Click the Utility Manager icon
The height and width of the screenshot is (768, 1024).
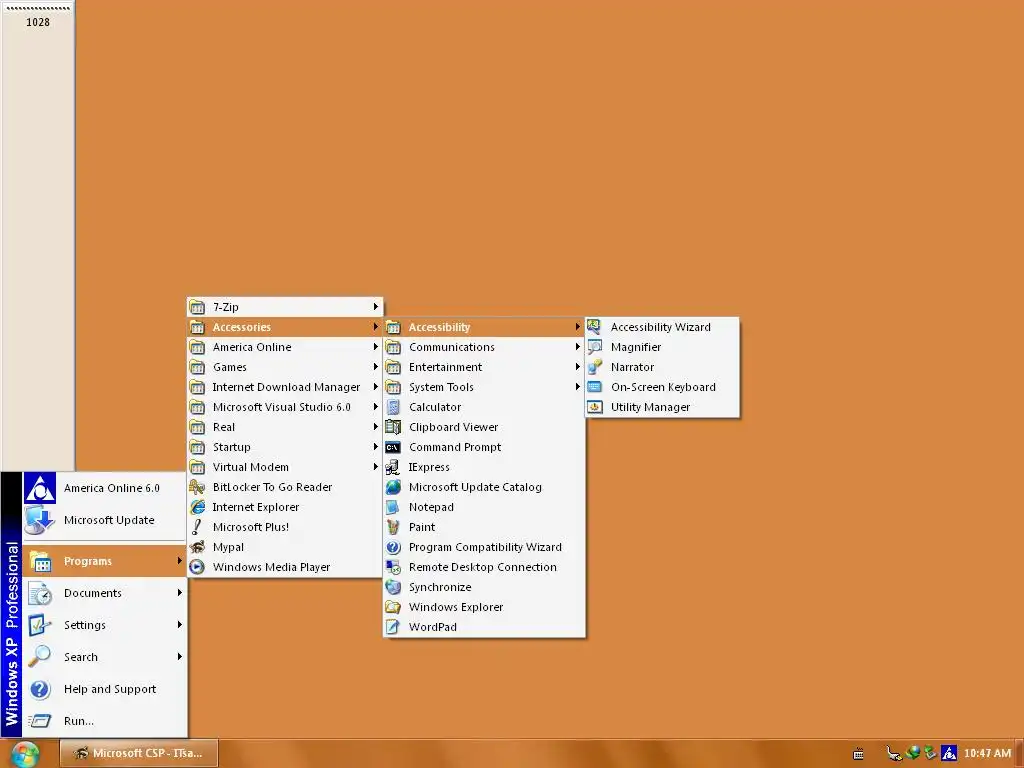point(594,407)
